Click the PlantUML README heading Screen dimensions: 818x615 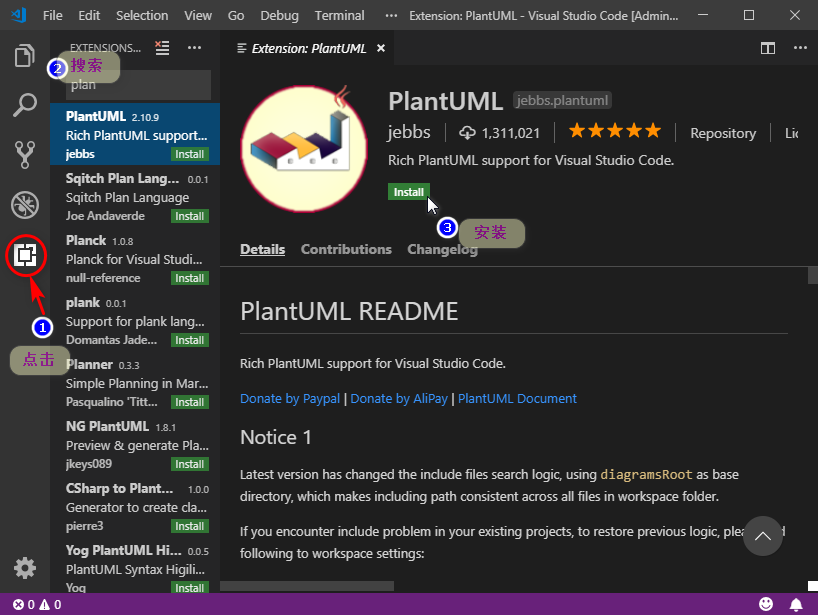coord(349,311)
